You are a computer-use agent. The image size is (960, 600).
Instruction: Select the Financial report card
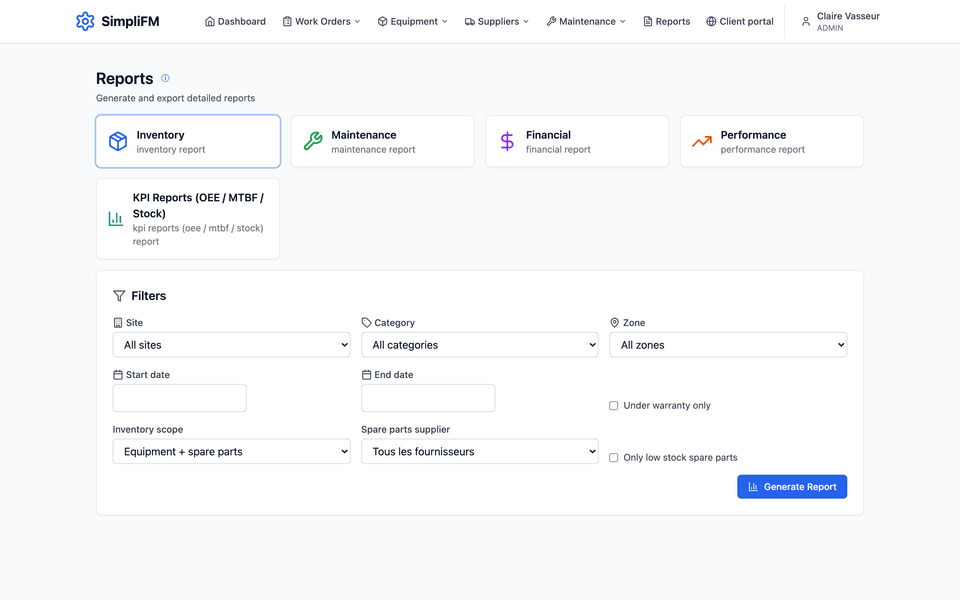click(x=577, y=141)
